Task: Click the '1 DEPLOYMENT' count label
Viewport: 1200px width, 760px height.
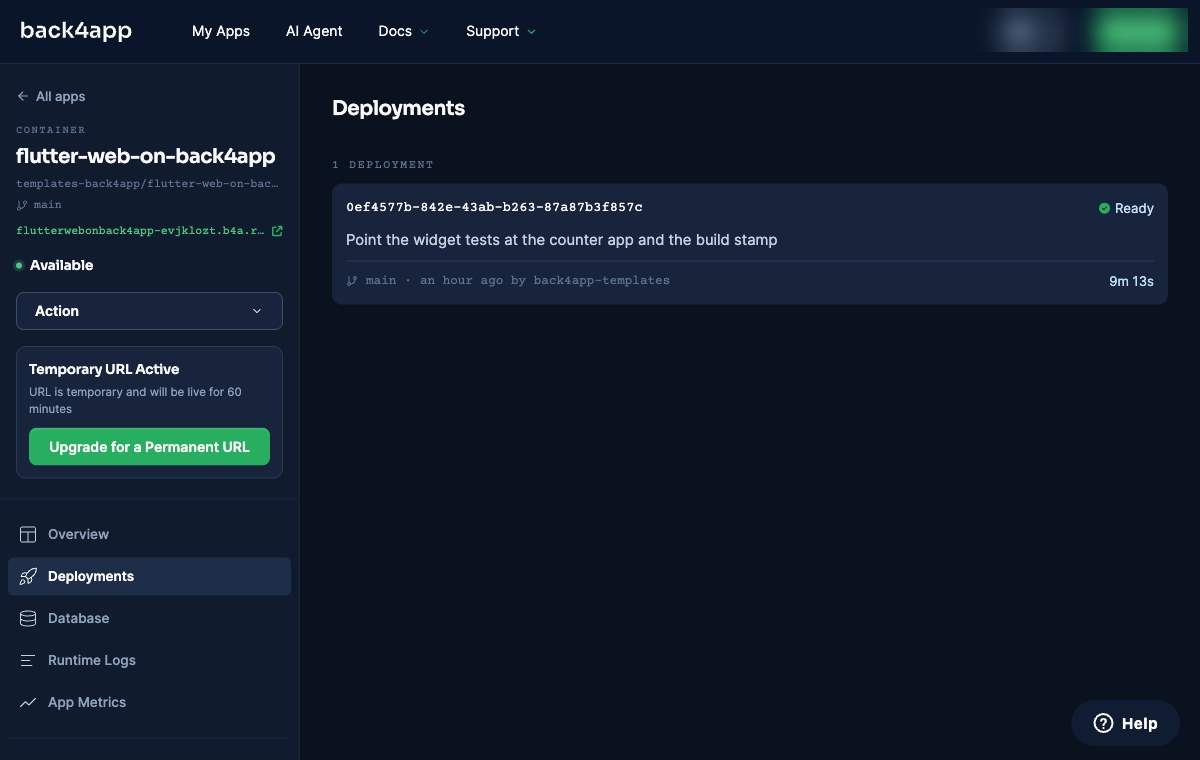Action: point(383,164)
